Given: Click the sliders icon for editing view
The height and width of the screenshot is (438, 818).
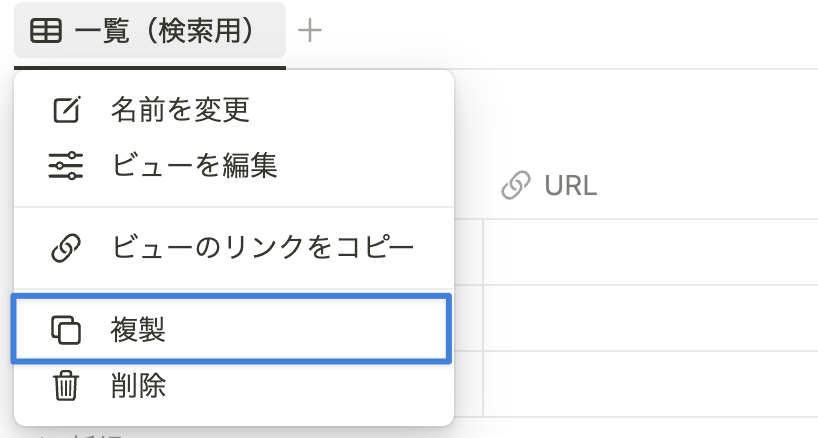Looking at the screenshot, I should coord(66,165).
